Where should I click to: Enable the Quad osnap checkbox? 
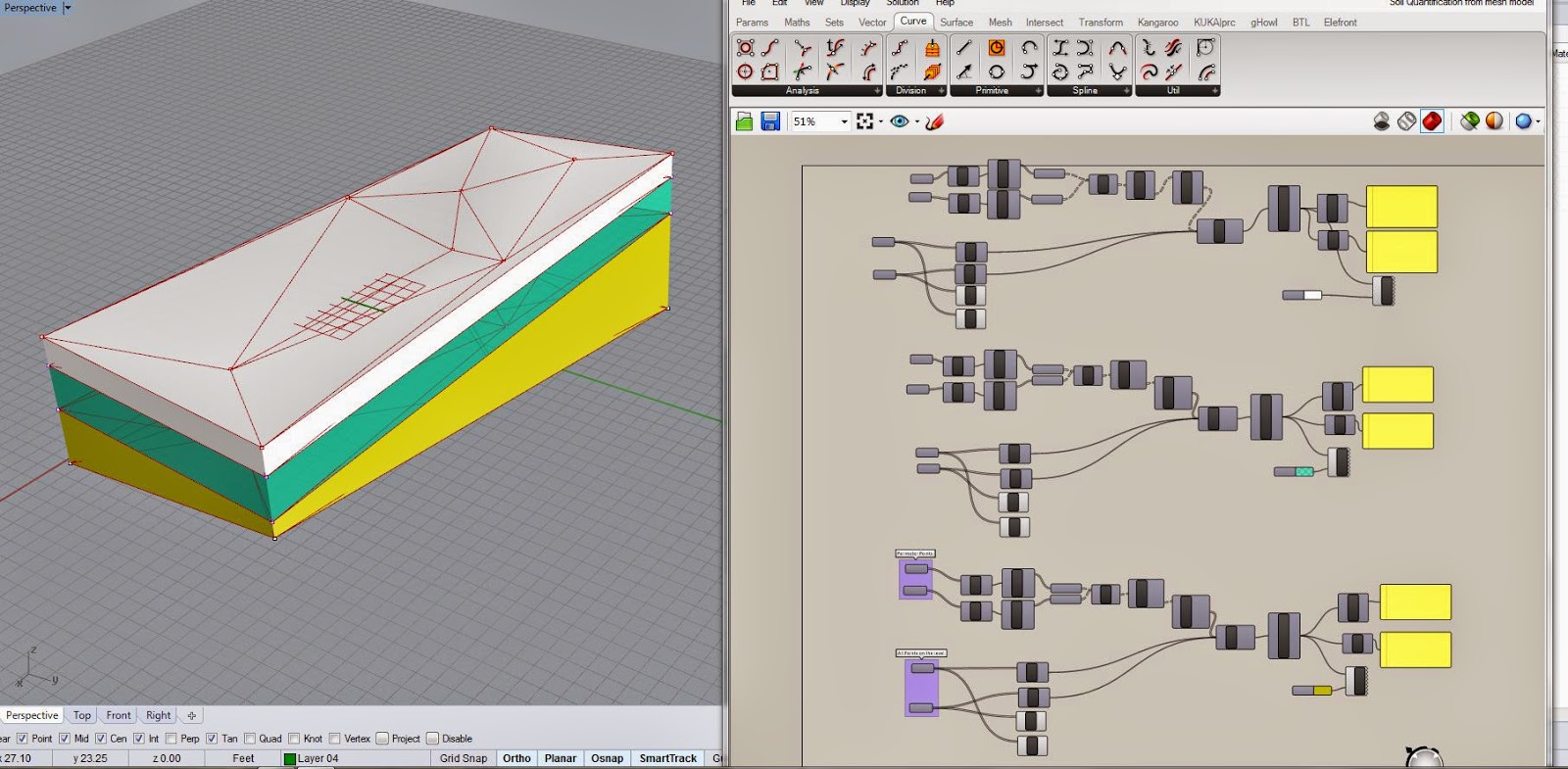[x=250, y=739]
